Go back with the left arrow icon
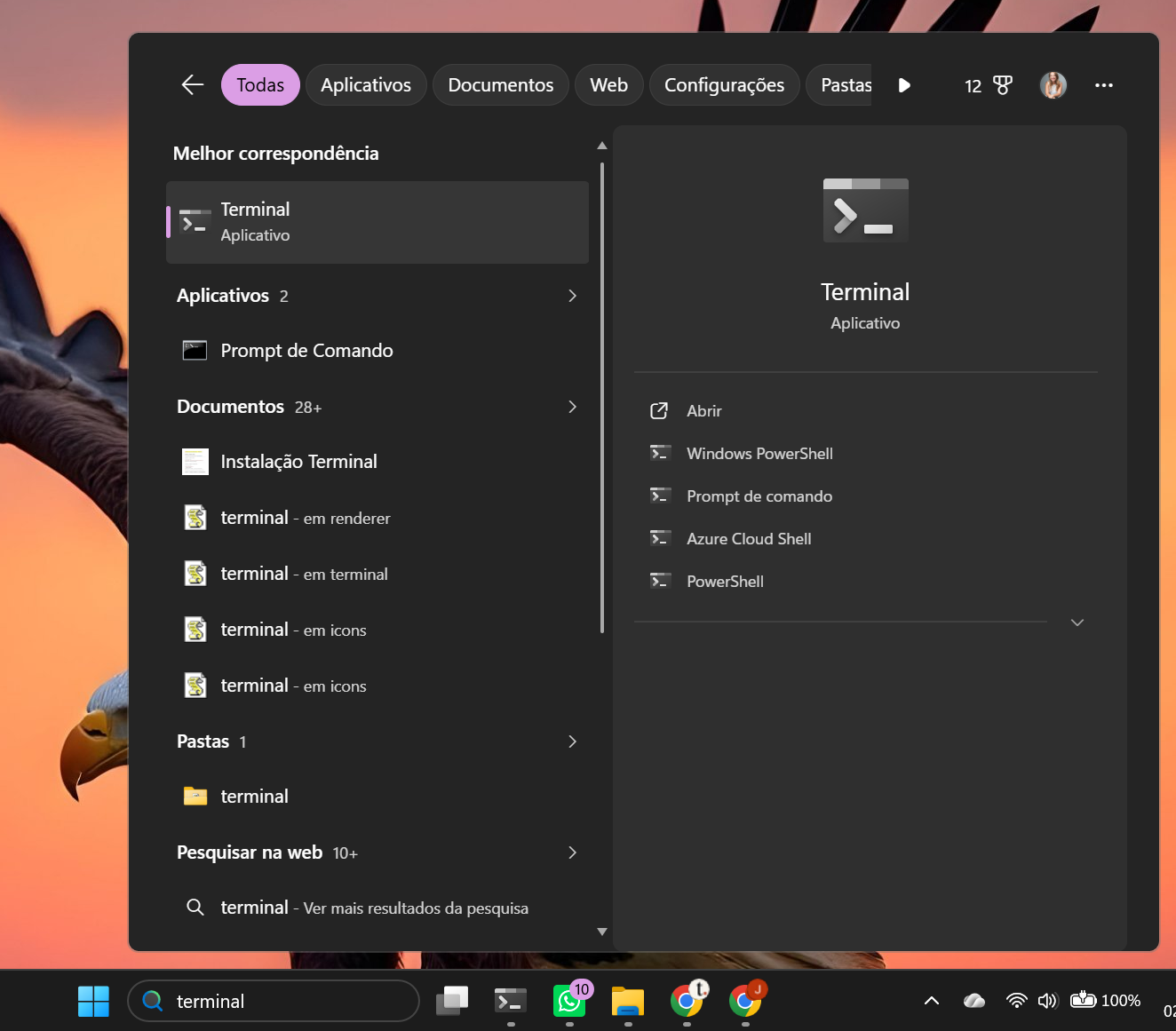 pyautogui.click(x=193, y=85)
